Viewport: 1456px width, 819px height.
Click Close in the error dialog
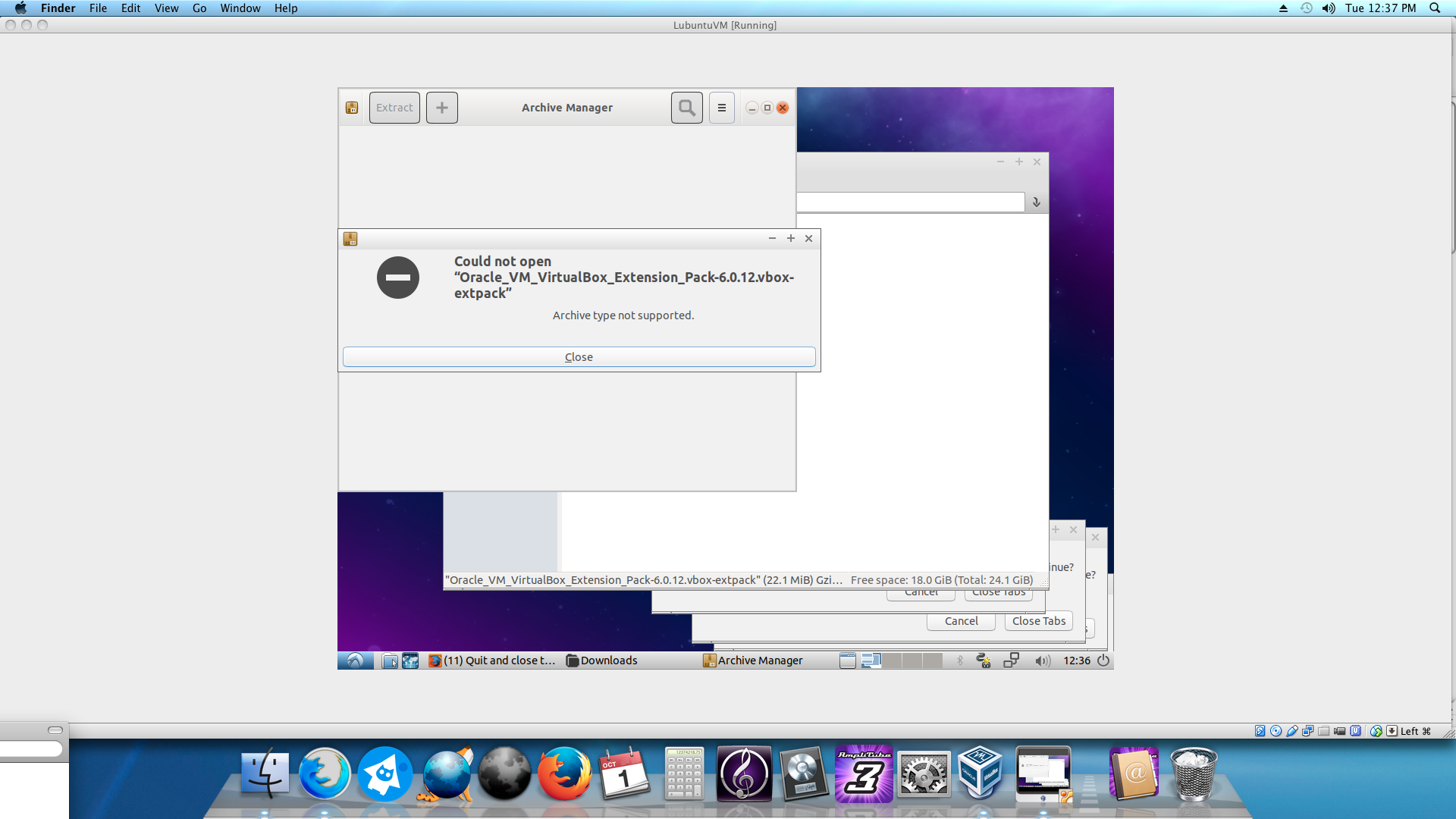coord(579,357)
